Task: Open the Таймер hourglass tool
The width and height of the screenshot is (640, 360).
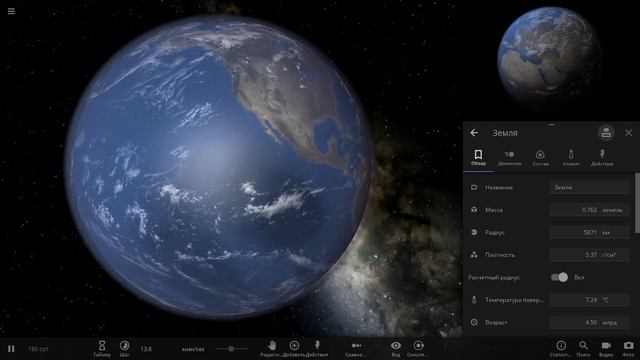Action: click(x=102, y=349)
